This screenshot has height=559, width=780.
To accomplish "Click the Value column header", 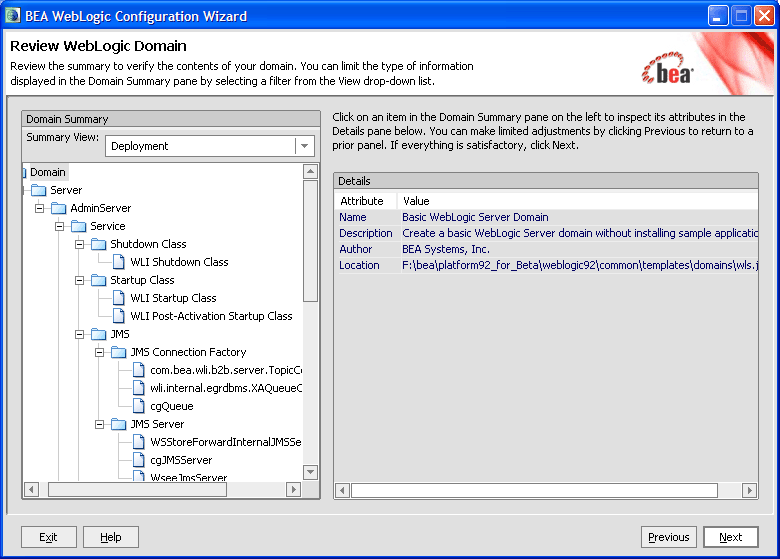I will coord(578,201).
